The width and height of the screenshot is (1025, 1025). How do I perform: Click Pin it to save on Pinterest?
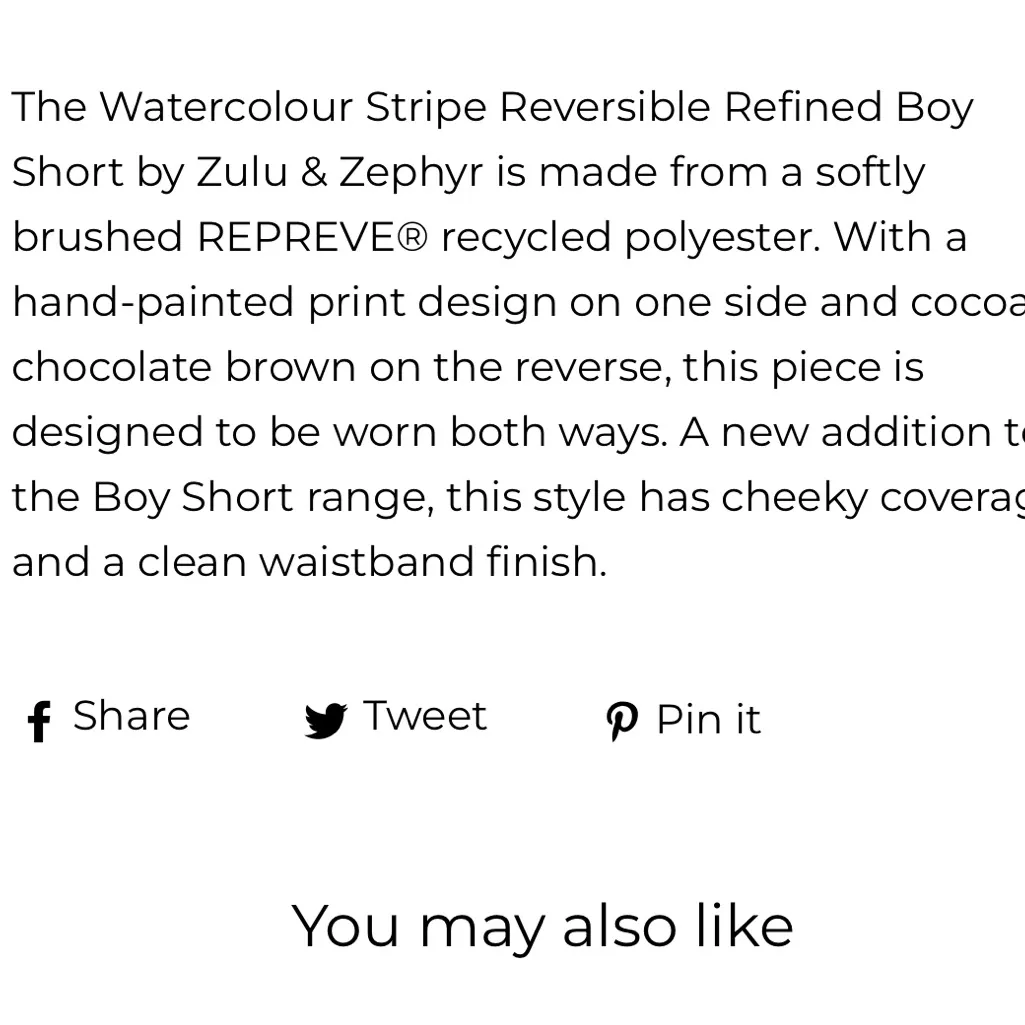(x=707, y=718)
